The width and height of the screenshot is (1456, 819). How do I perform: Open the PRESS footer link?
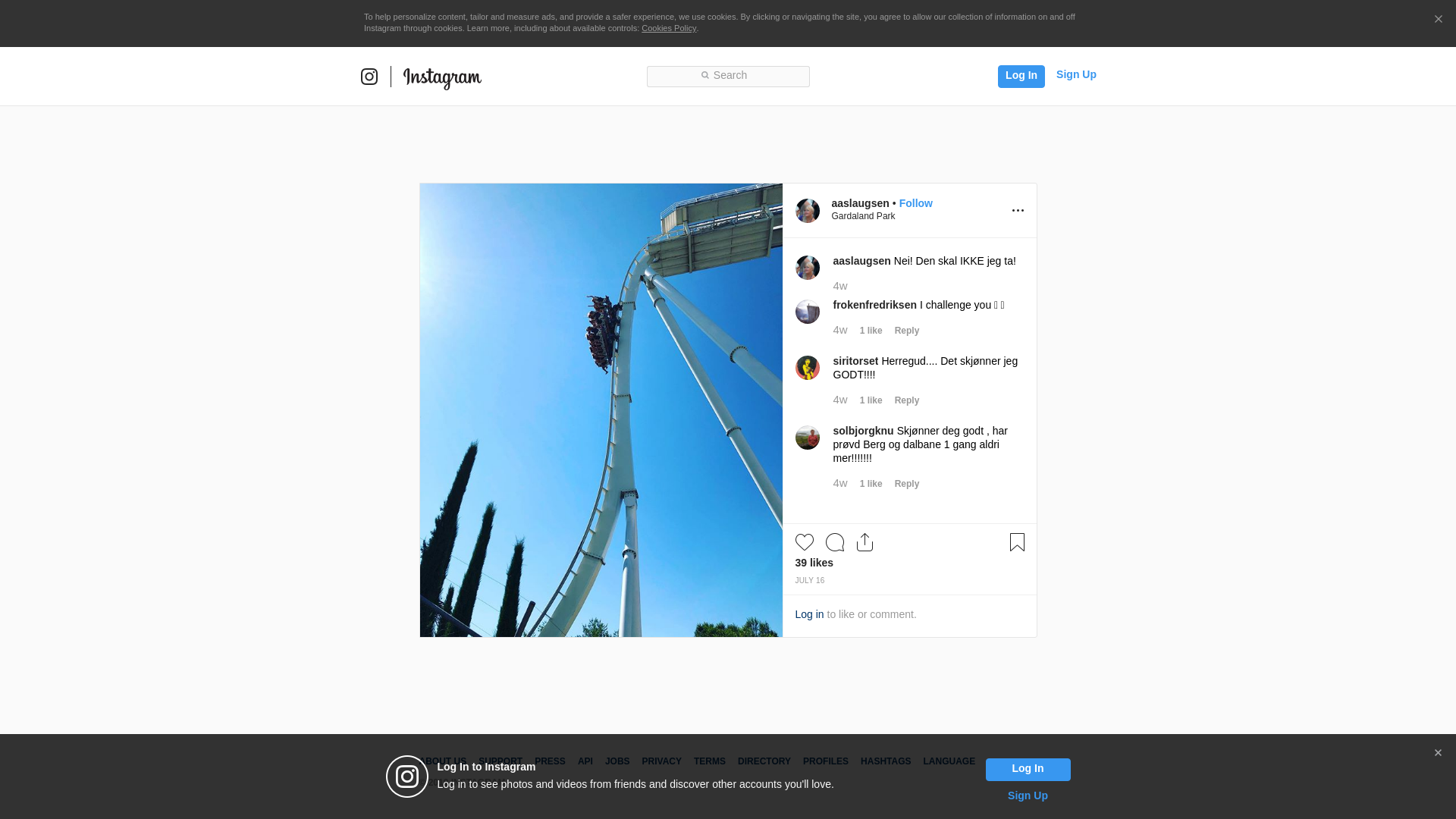click(550, 761)
